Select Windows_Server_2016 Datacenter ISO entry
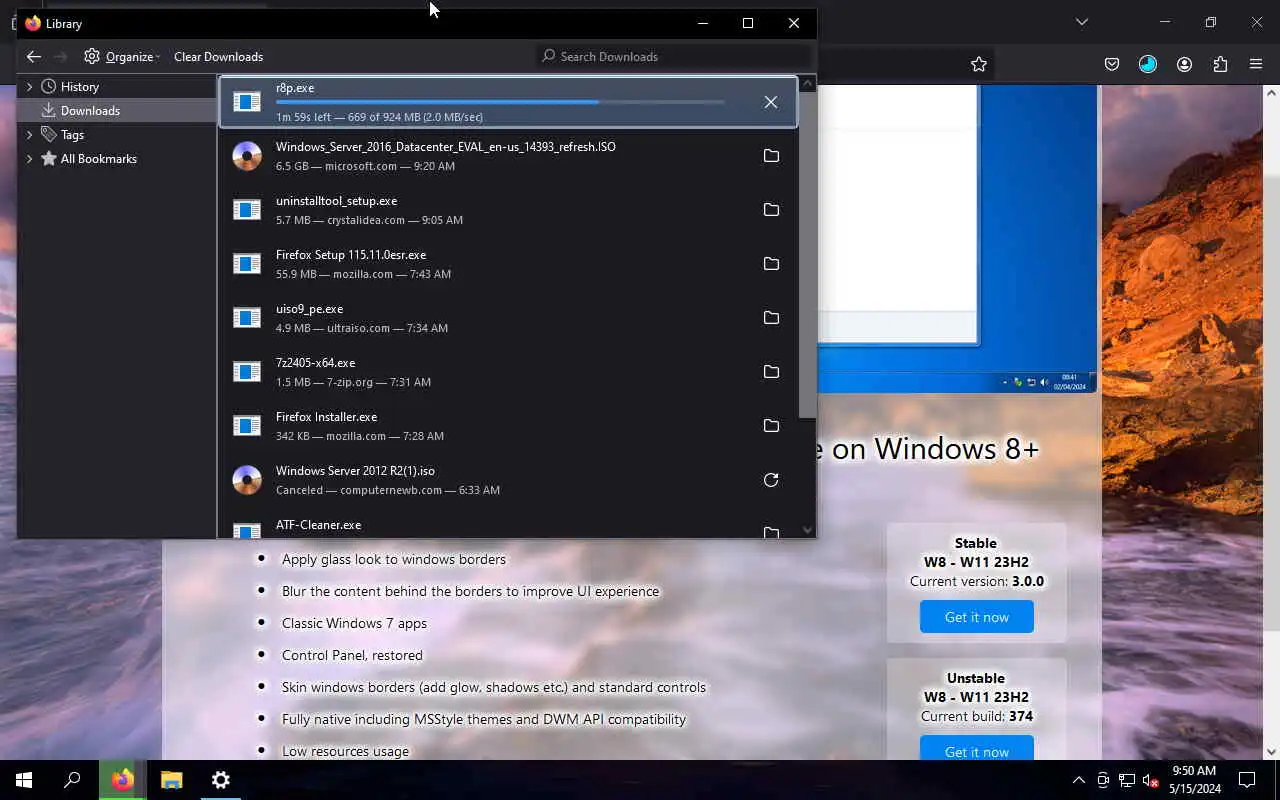The width and height of the screenshot is (1280, 800). point(508,156)
